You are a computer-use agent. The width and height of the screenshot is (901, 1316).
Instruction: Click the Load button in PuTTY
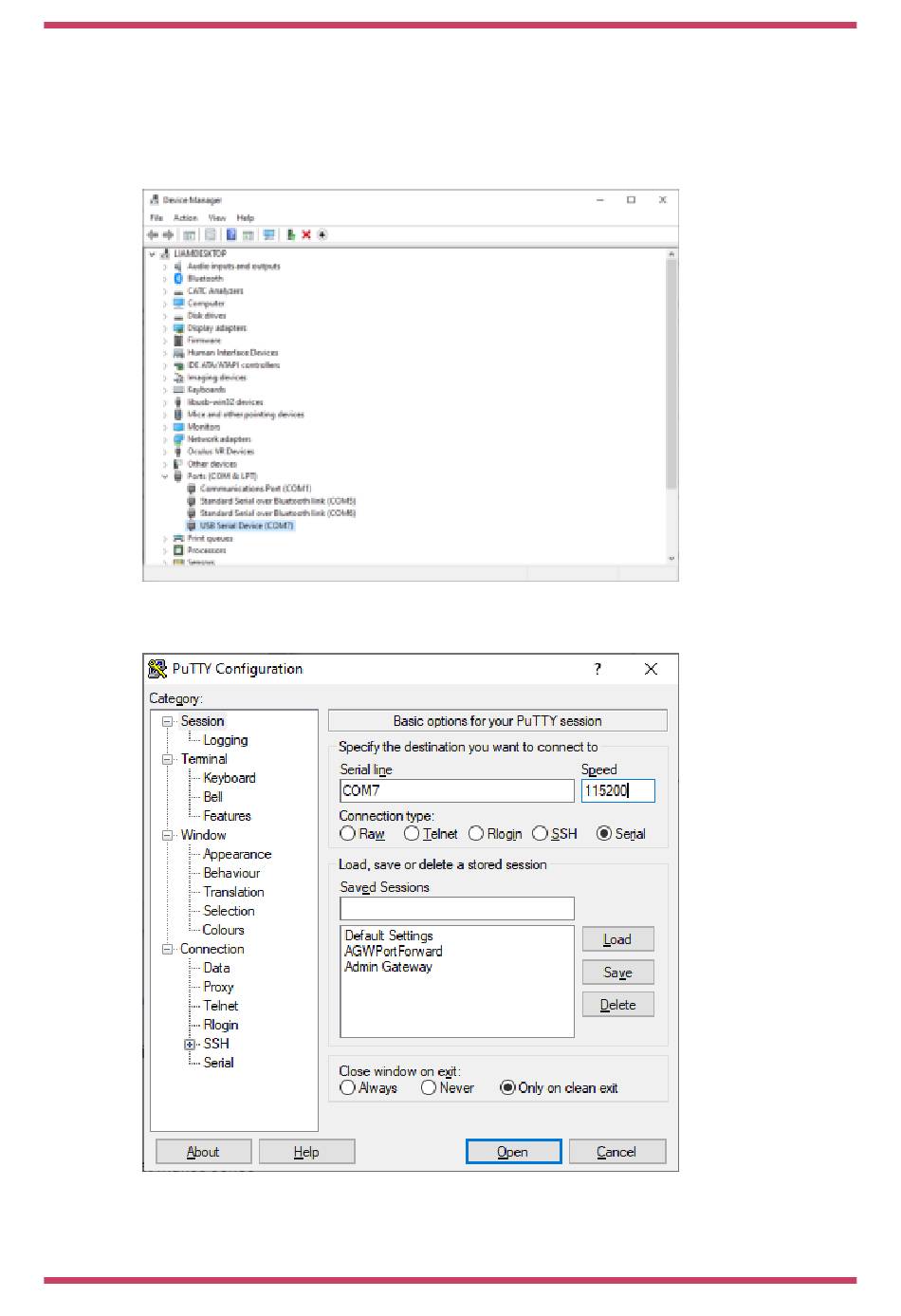coord(617,939)
